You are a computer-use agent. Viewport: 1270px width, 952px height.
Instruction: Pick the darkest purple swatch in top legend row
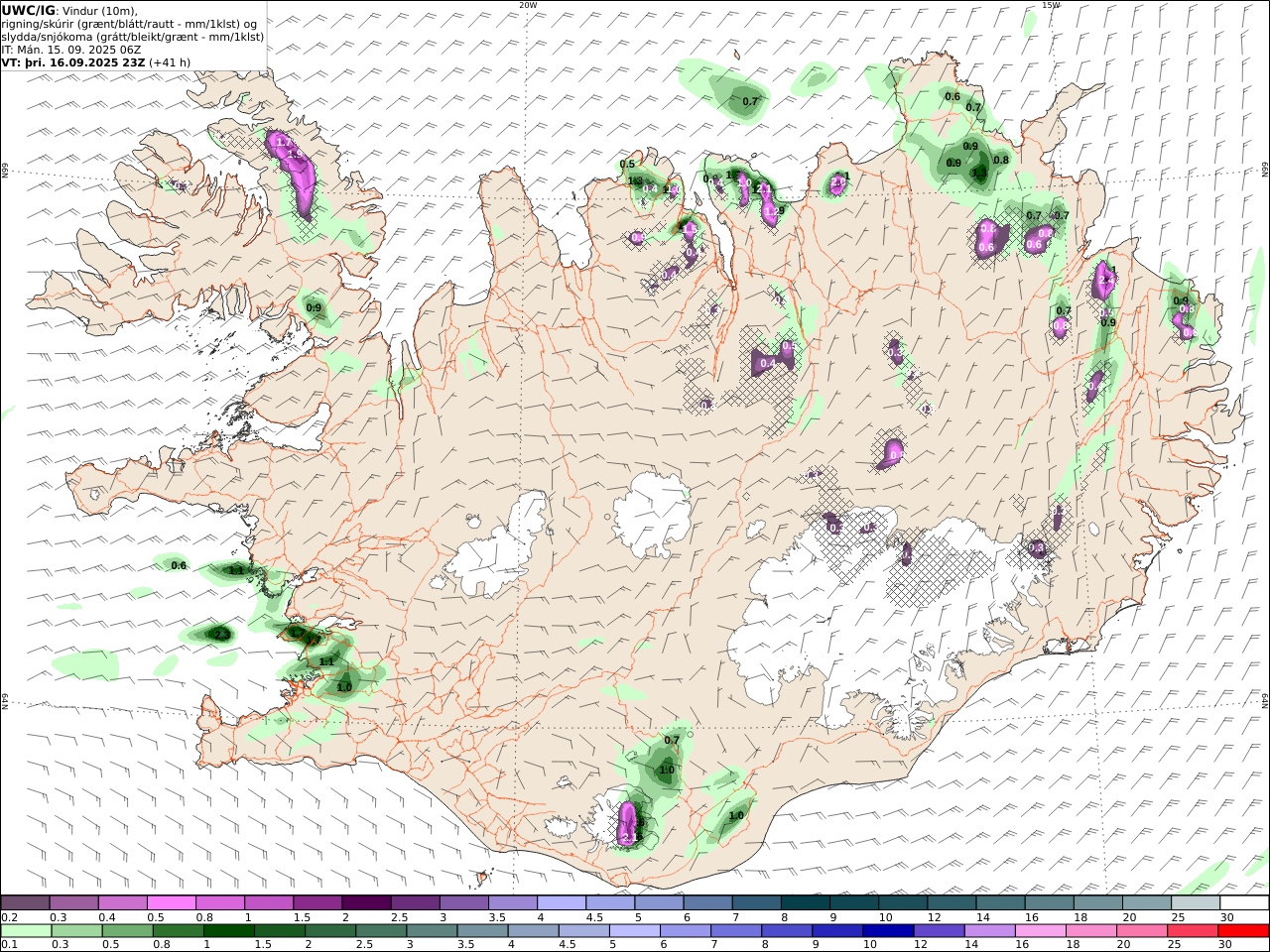(365, 903)
